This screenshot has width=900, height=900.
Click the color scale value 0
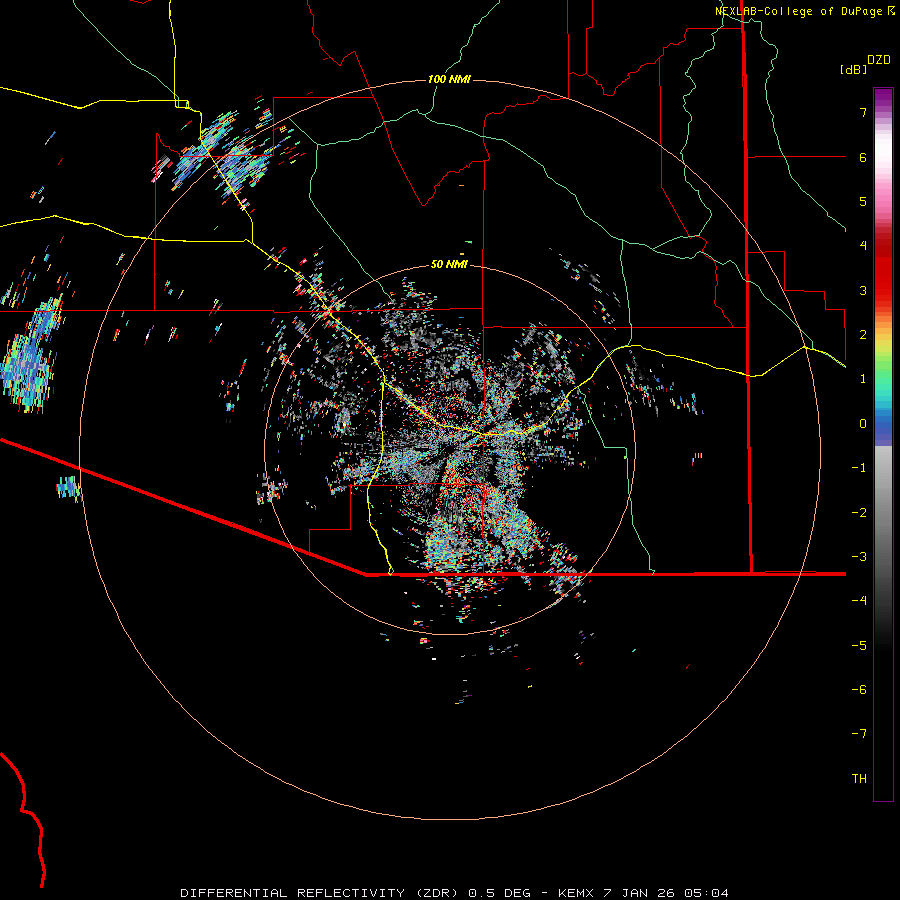tap(863, 424)
